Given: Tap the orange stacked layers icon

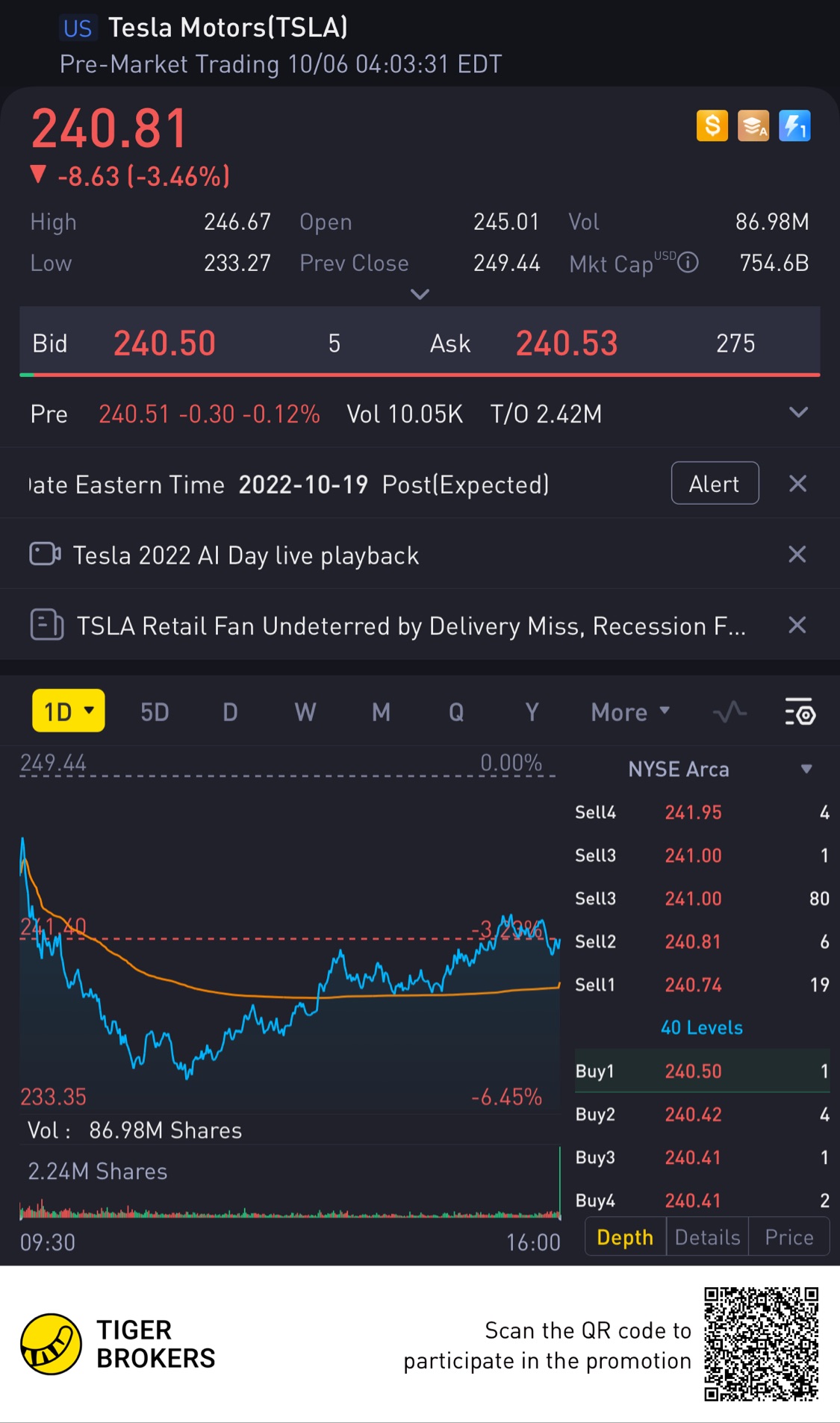Looking at the screenshot, I should click(753, 125).
